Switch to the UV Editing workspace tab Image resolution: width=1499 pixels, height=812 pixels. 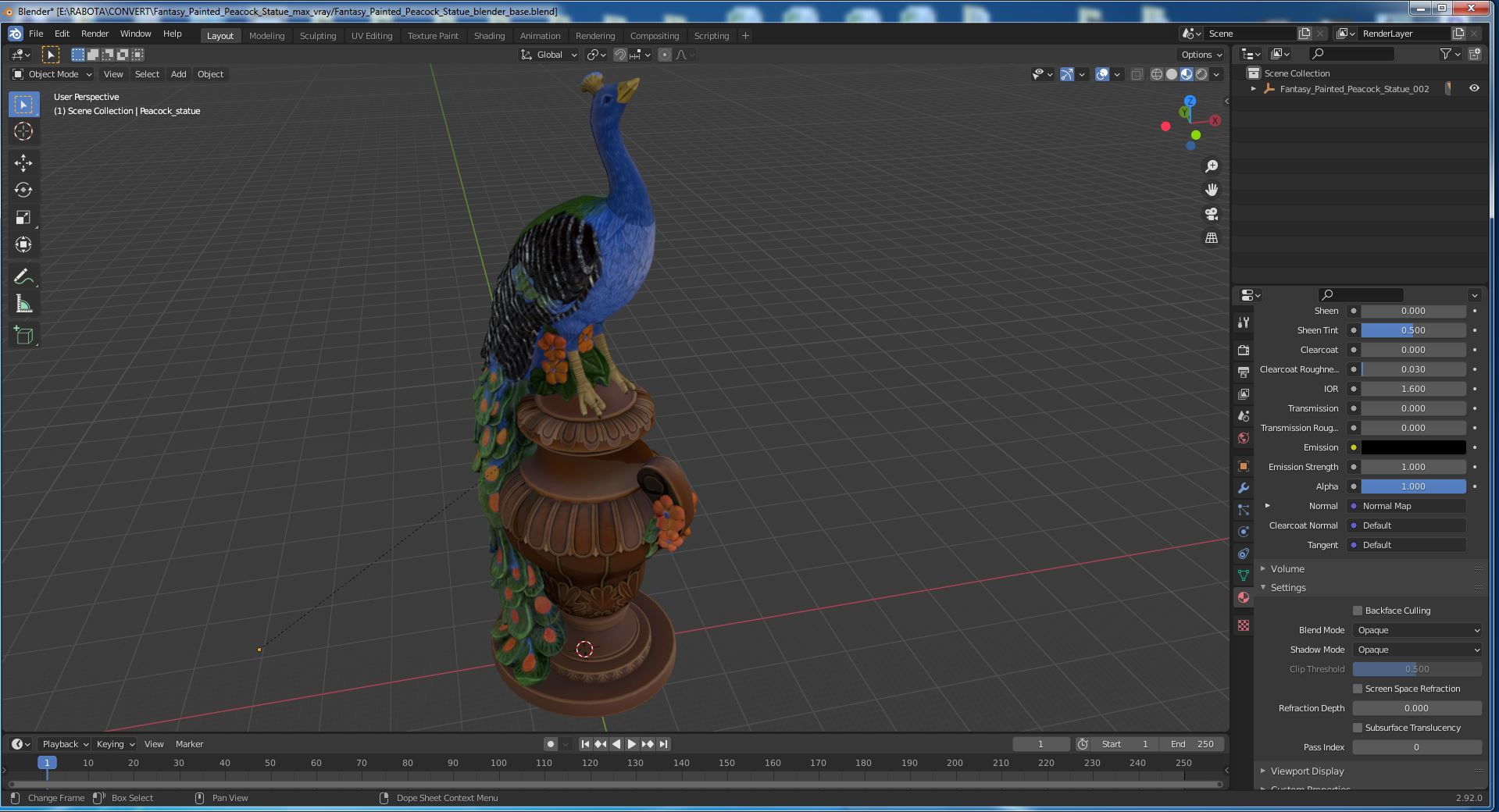(x=372, y=36)
